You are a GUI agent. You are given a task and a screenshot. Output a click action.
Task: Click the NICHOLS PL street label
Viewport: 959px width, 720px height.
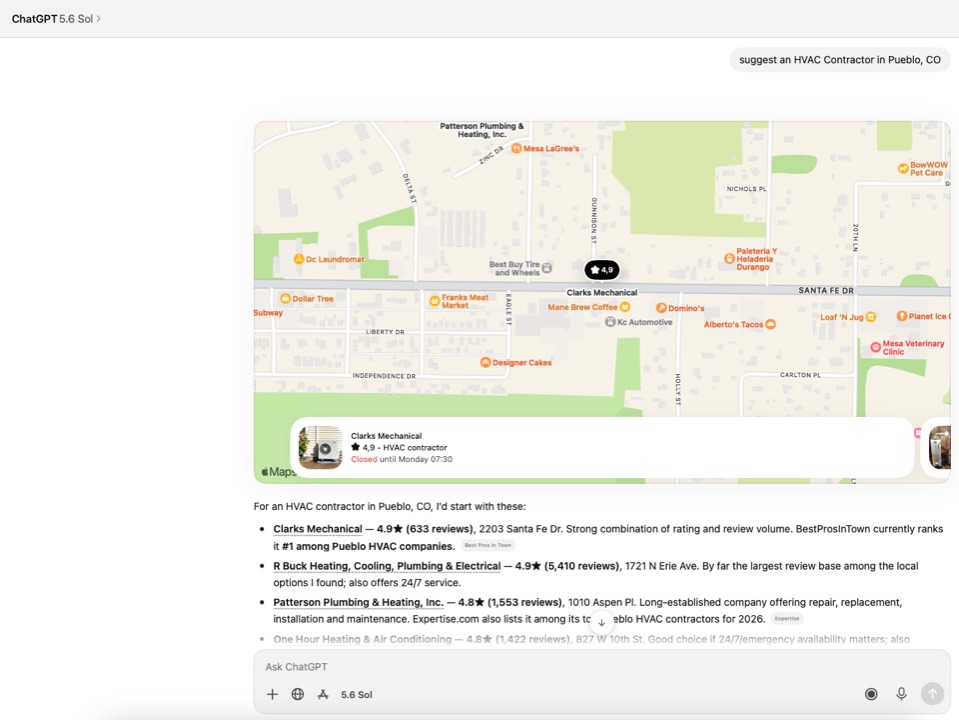(746, 189)
